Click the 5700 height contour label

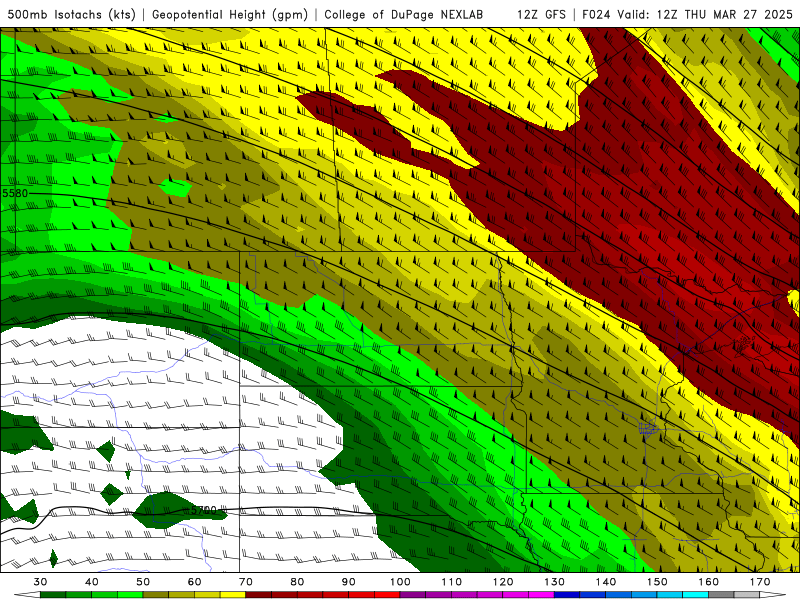click(x=204, y=510)
